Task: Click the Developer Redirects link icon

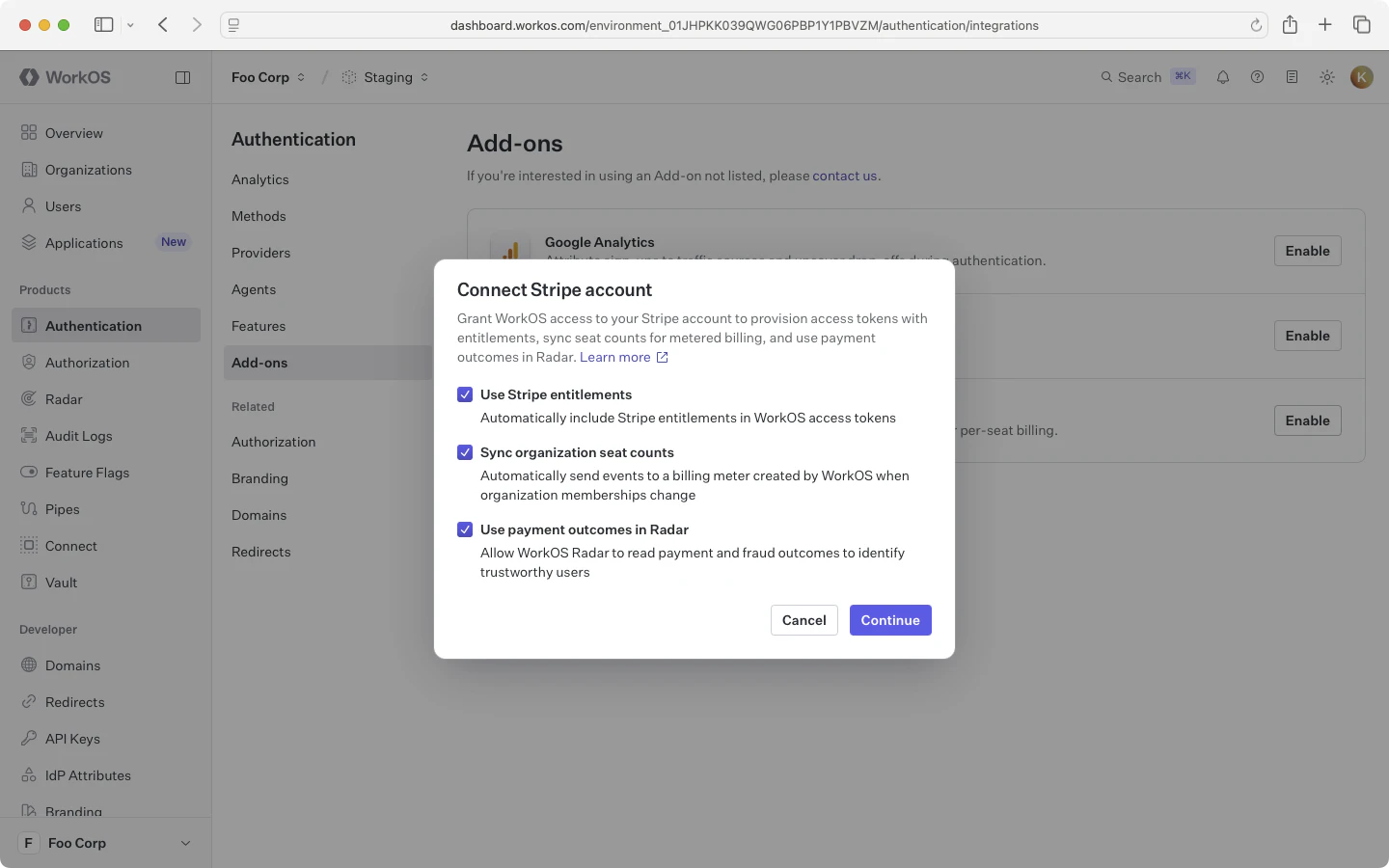Action: pos(29,702)
